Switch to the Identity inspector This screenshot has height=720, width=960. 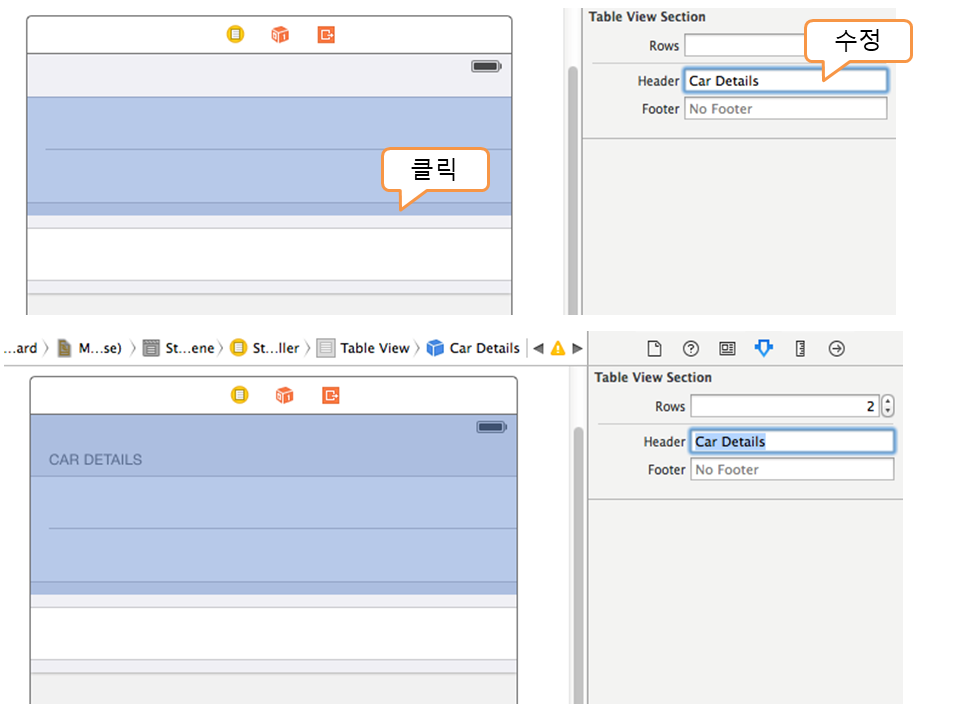click(x=727, y=348)
